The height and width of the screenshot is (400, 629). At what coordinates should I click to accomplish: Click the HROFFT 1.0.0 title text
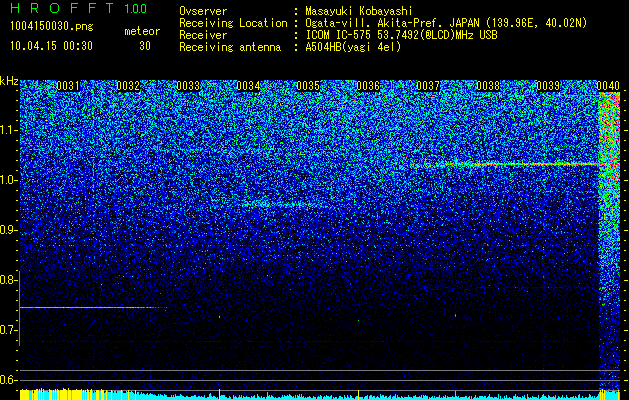point(79,8)
